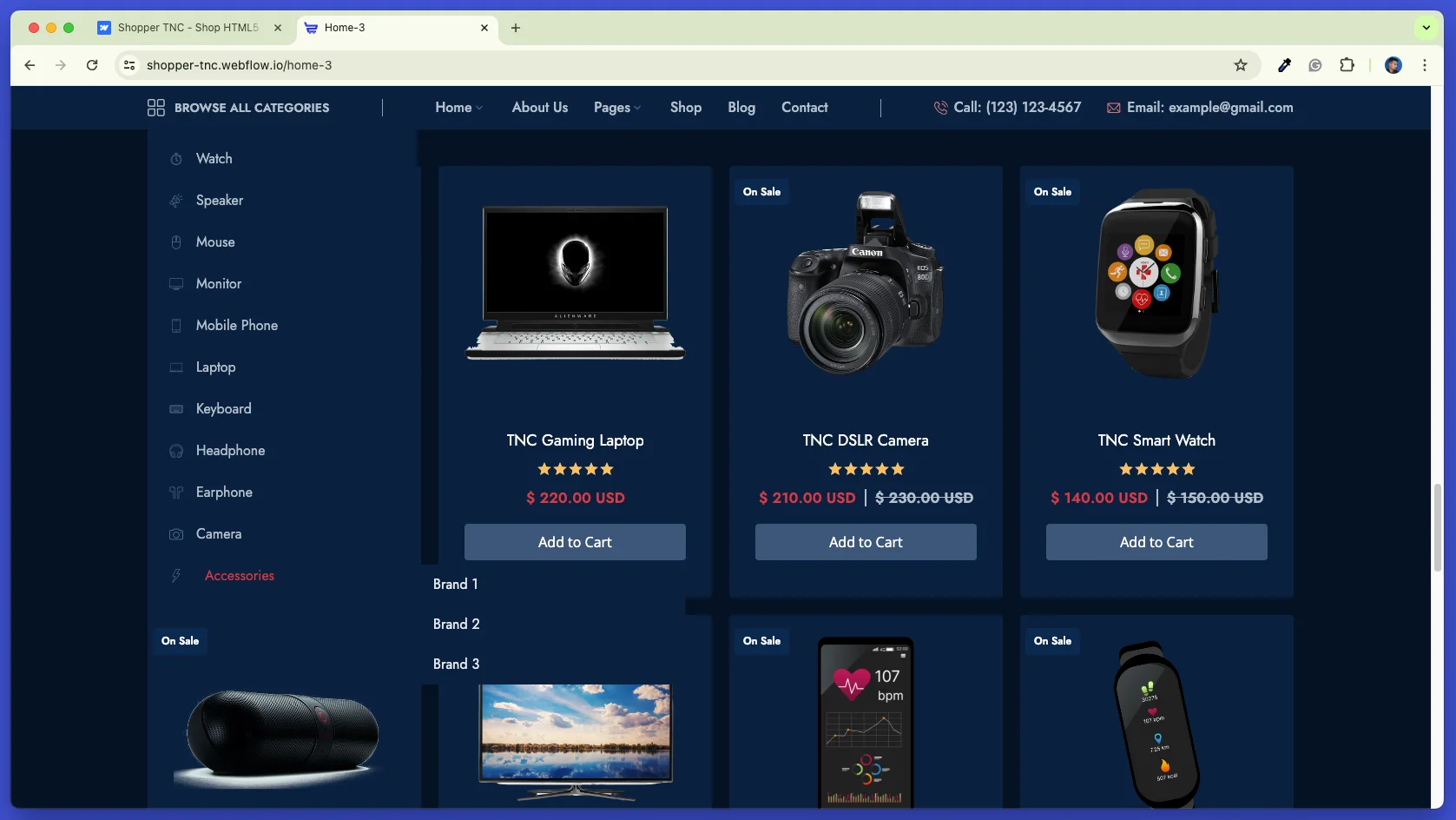The image size is (1456, 820).
Task: Open the browser extensions puzzle icon
Action: tap(1347, 65)
